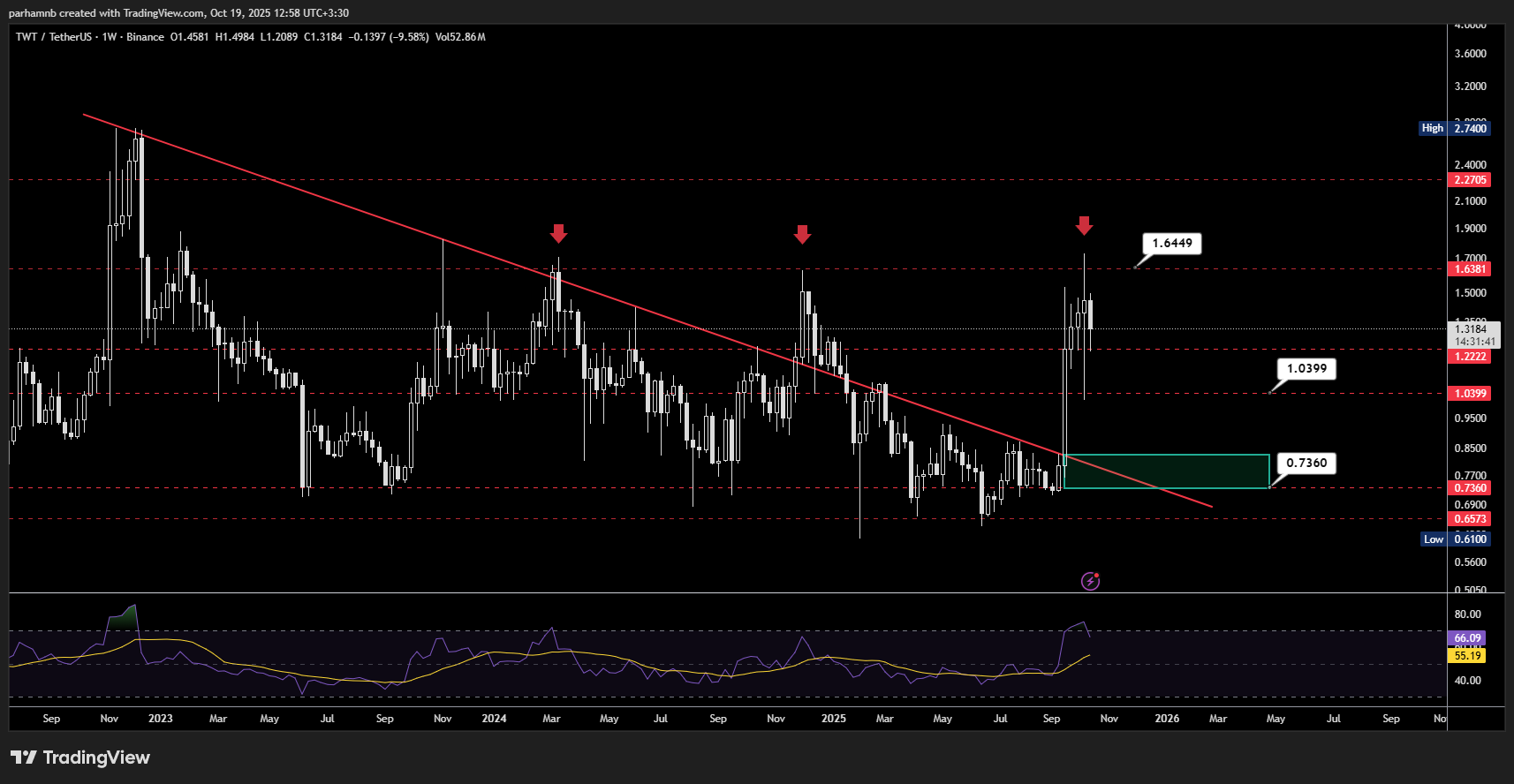Viewport: 1514px width, 784px height.
Task: Click the 2025 label on the time axis
Action: pyautogui.click(x=833, y=719)
